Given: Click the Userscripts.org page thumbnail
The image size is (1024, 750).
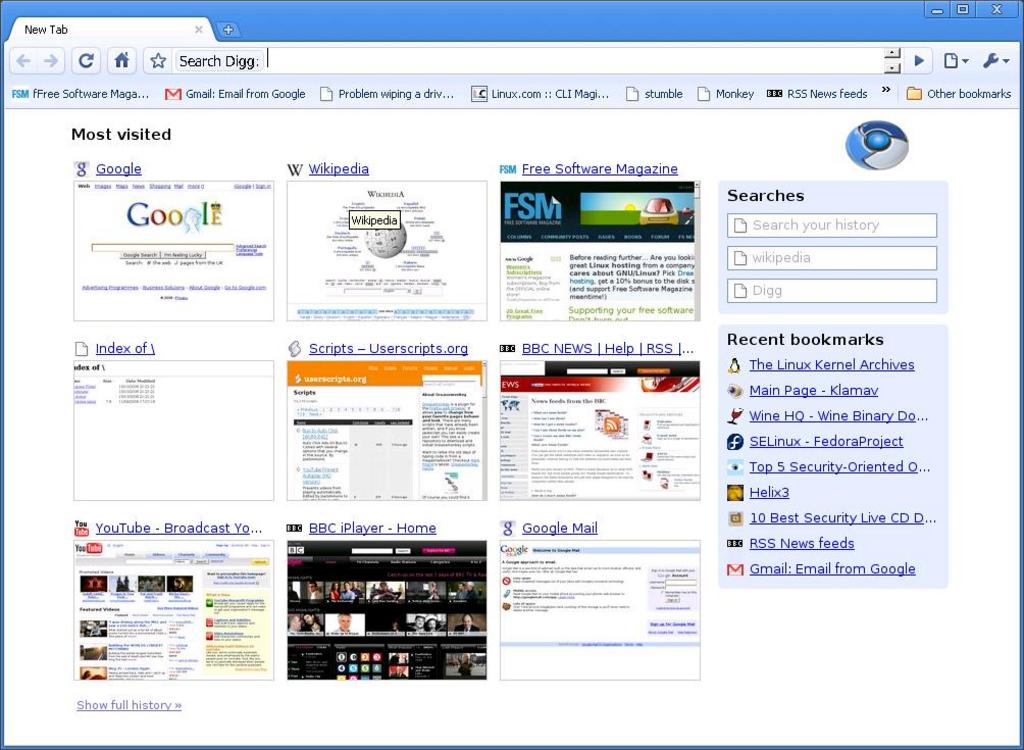Looking at the screenshot, I should pyautogui.click(x=387, y=431).
